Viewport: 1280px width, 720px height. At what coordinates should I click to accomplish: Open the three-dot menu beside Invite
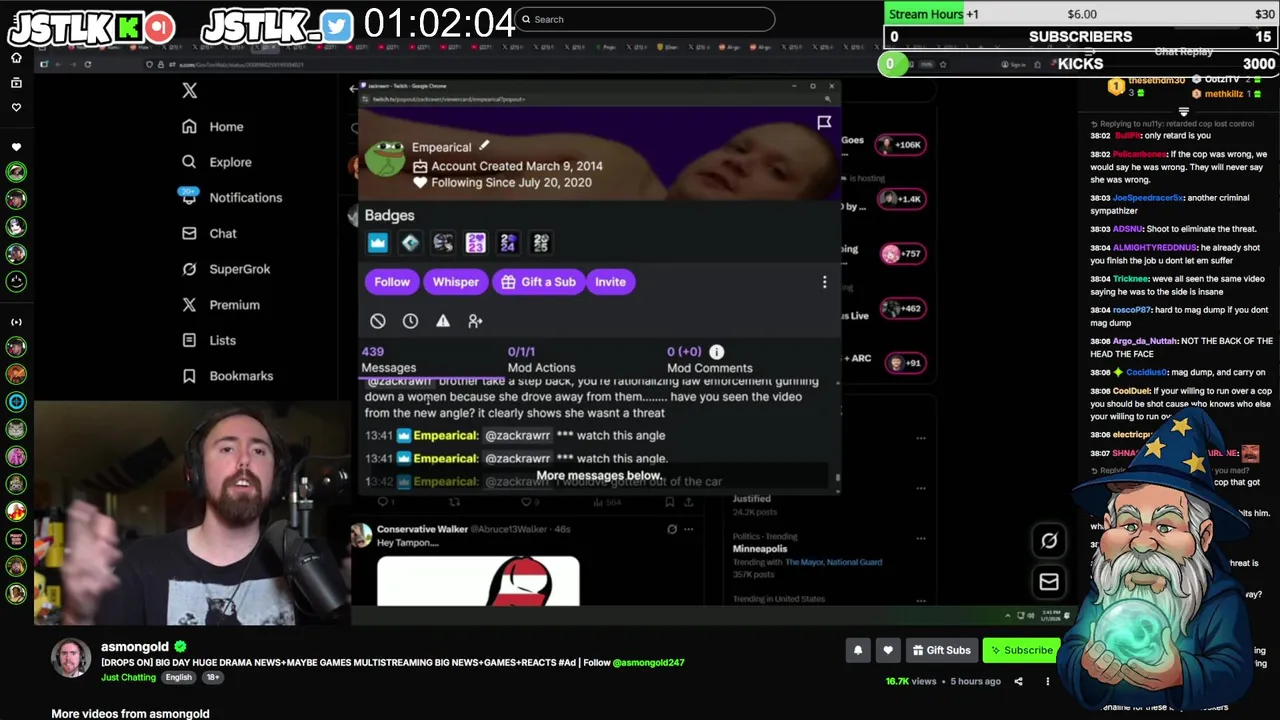[824, 282]
